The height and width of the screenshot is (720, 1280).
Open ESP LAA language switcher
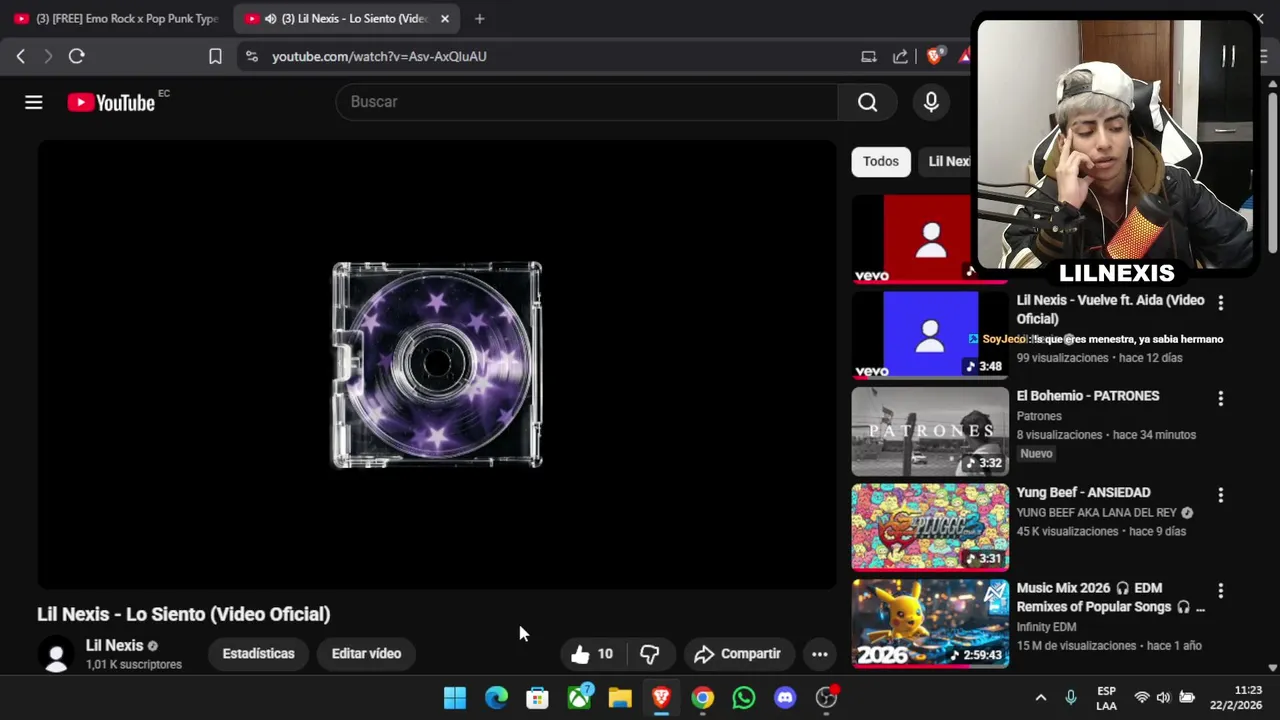tap(1106, 698)
